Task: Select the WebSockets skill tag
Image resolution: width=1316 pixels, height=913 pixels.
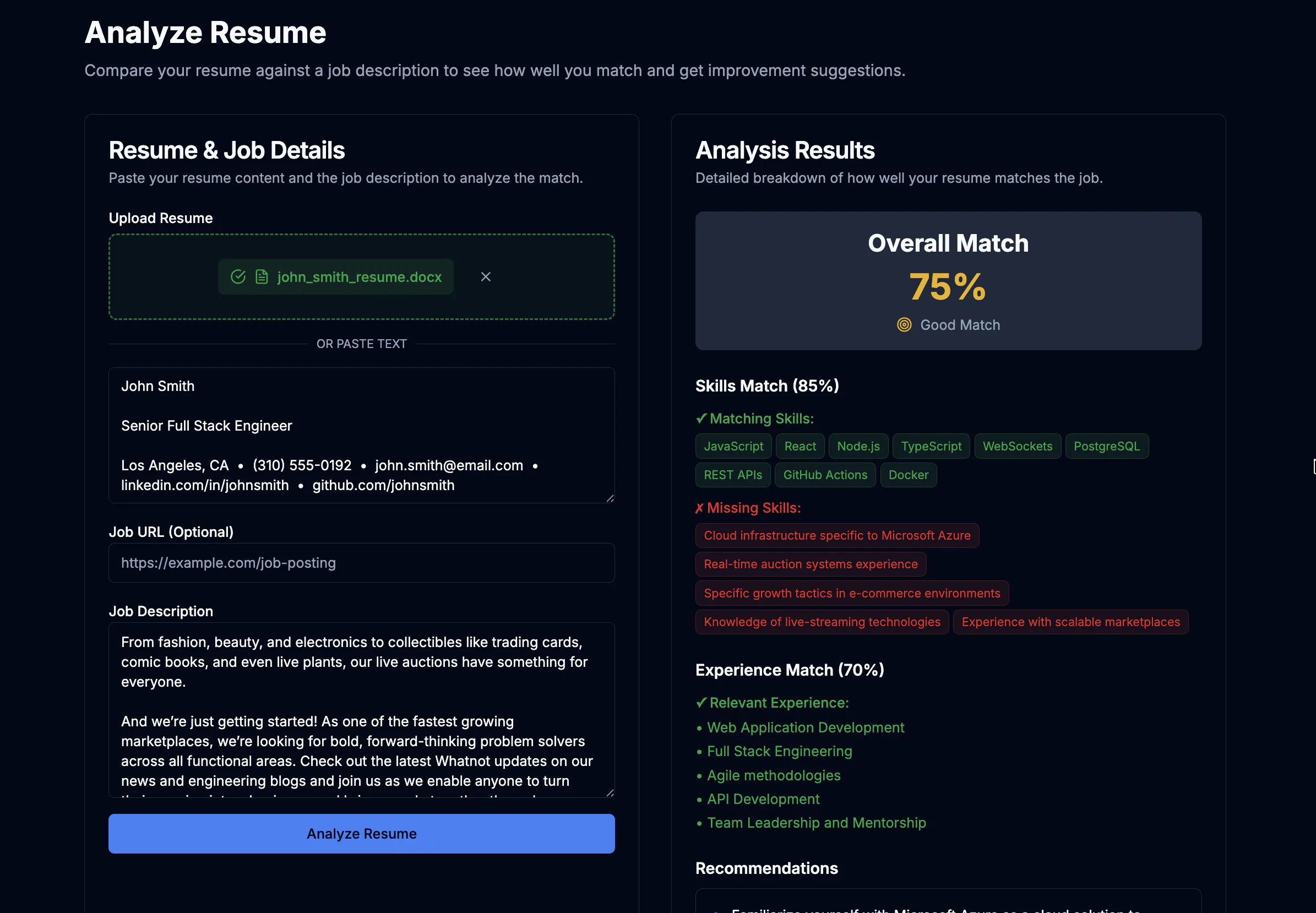Action: point(1018,446)
